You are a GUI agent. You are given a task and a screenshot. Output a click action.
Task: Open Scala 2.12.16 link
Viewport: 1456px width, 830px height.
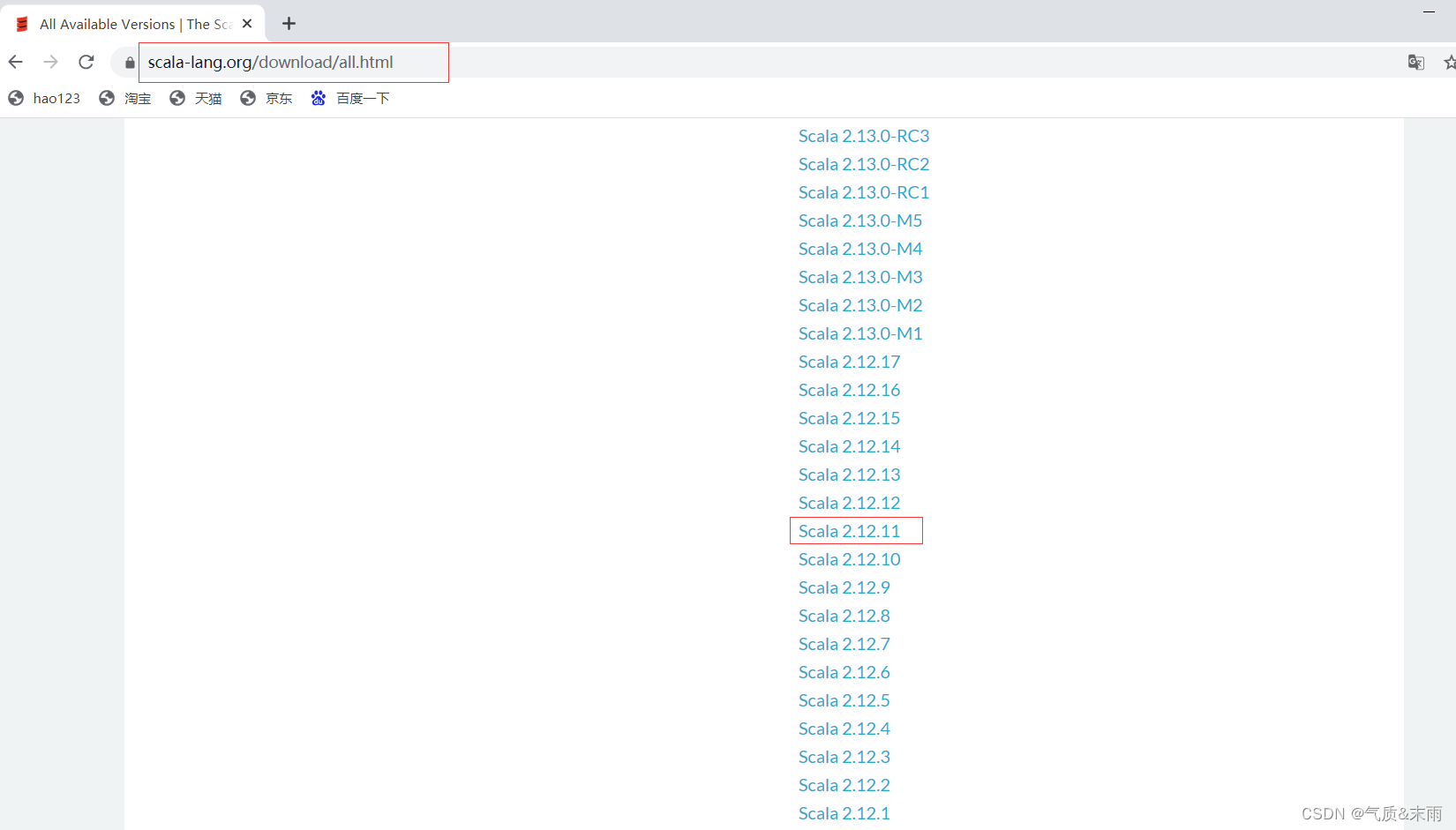point(850,390)
